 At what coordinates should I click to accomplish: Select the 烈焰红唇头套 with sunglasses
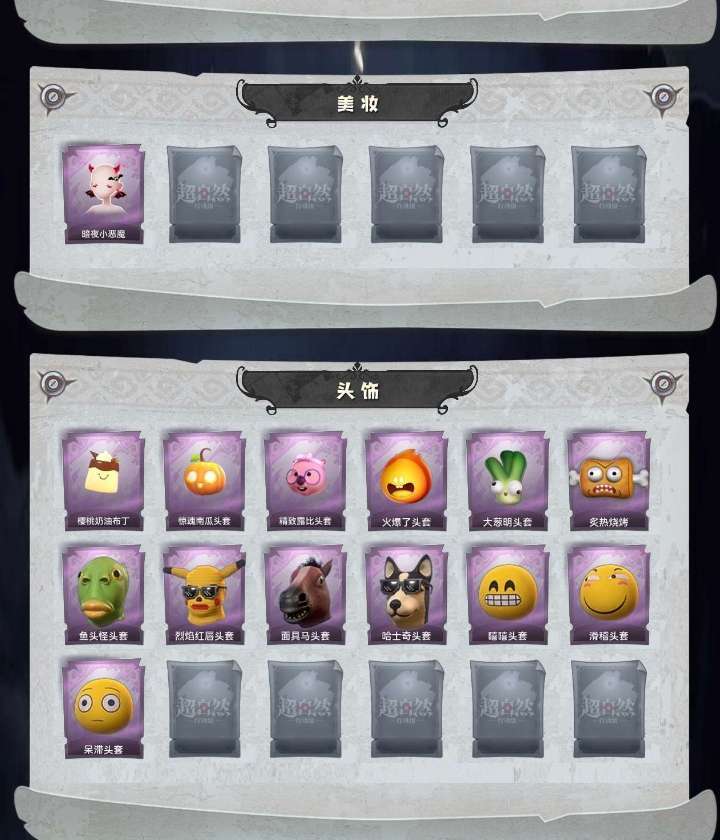pyautogui.click(x=204, y=595)
